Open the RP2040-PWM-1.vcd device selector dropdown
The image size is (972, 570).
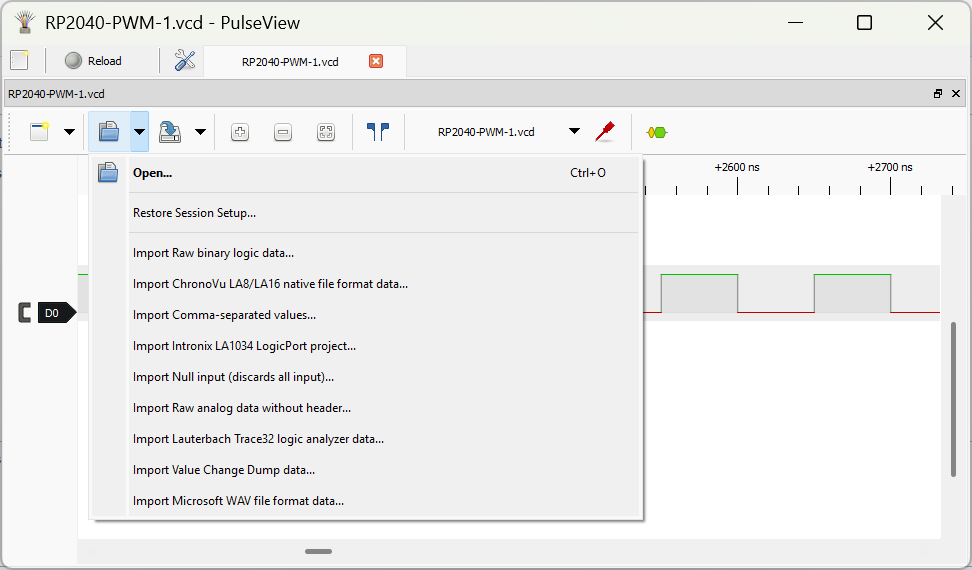click(x=508, y=131)
